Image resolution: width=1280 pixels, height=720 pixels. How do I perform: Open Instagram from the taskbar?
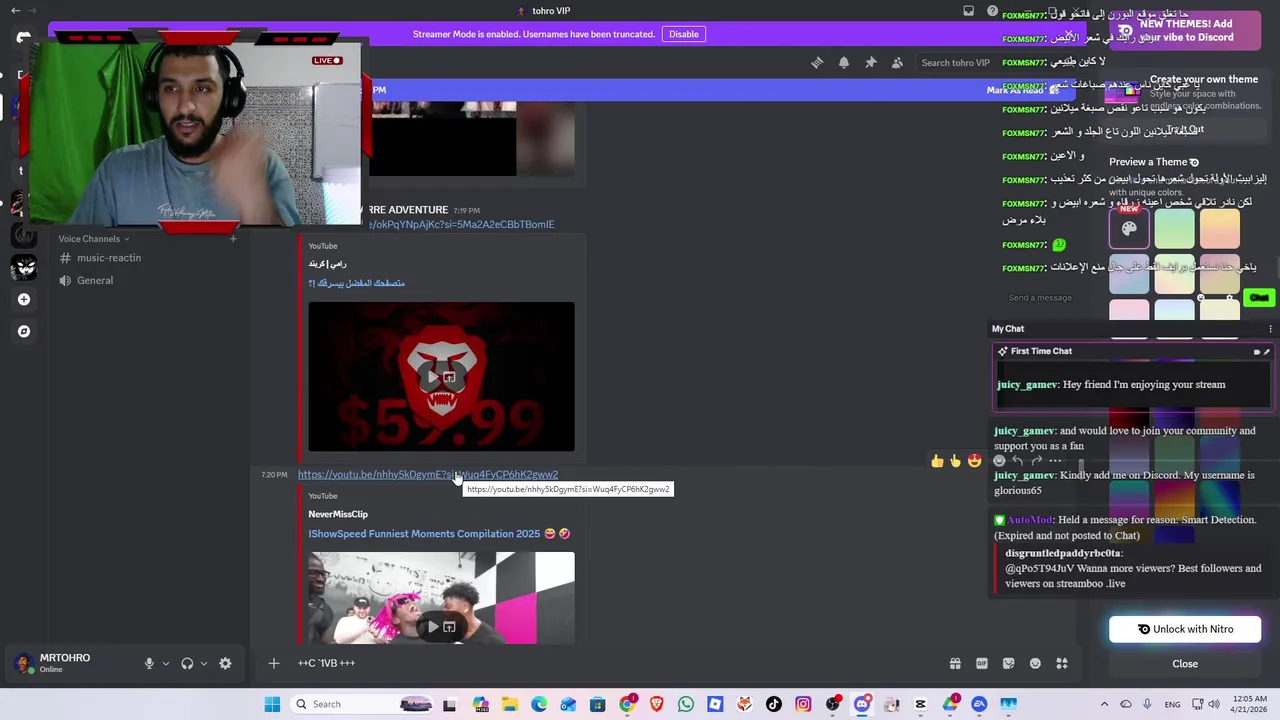coord(803,704)
